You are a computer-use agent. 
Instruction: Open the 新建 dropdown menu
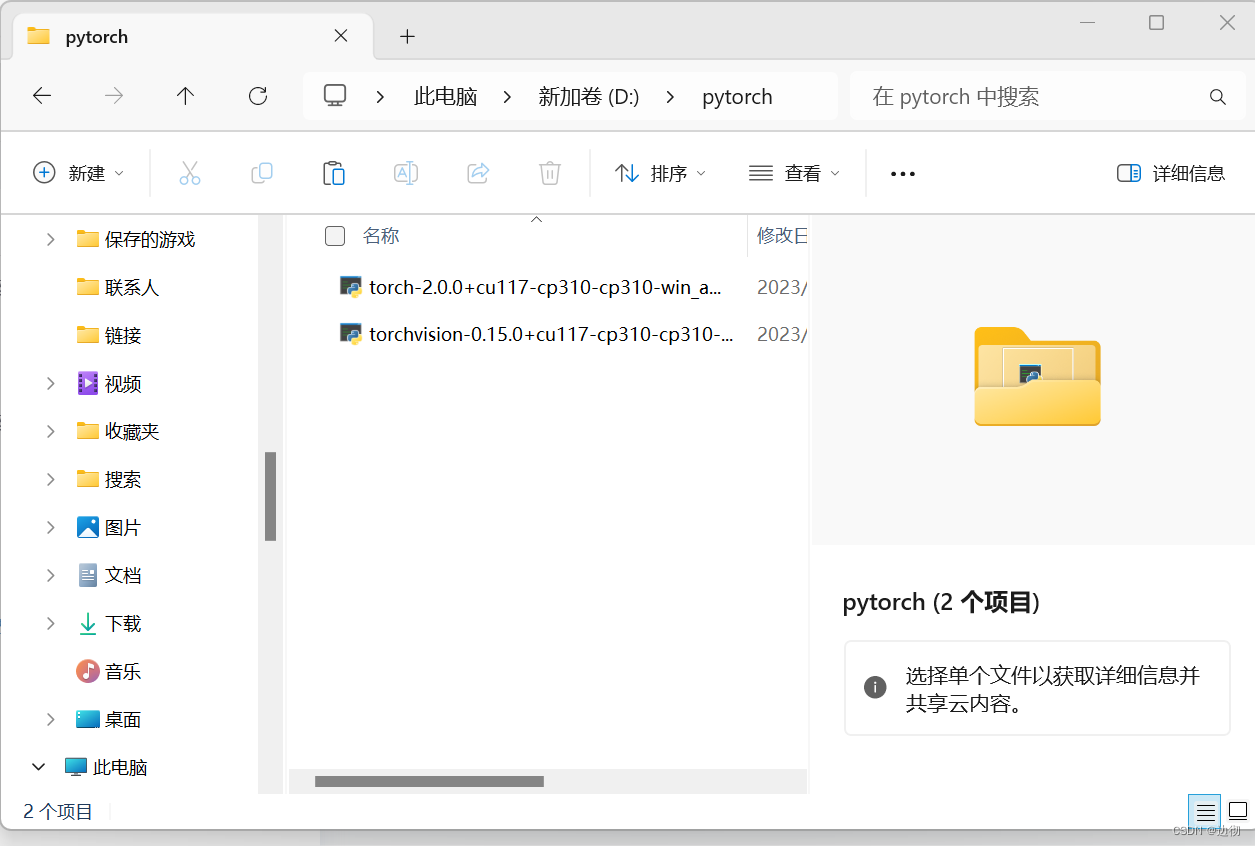coord(78,173)
